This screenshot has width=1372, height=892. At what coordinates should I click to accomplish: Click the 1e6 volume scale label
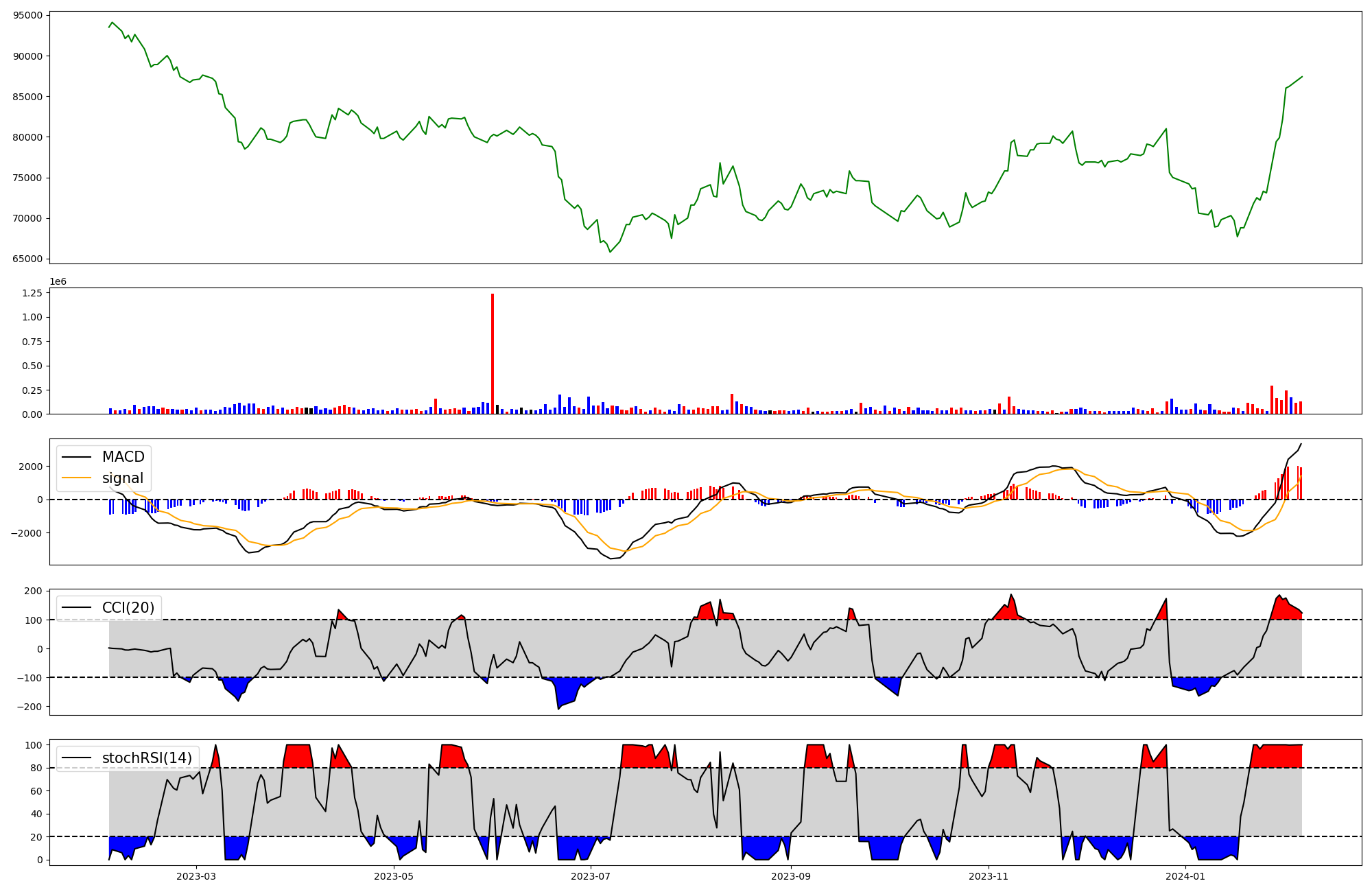58,282
